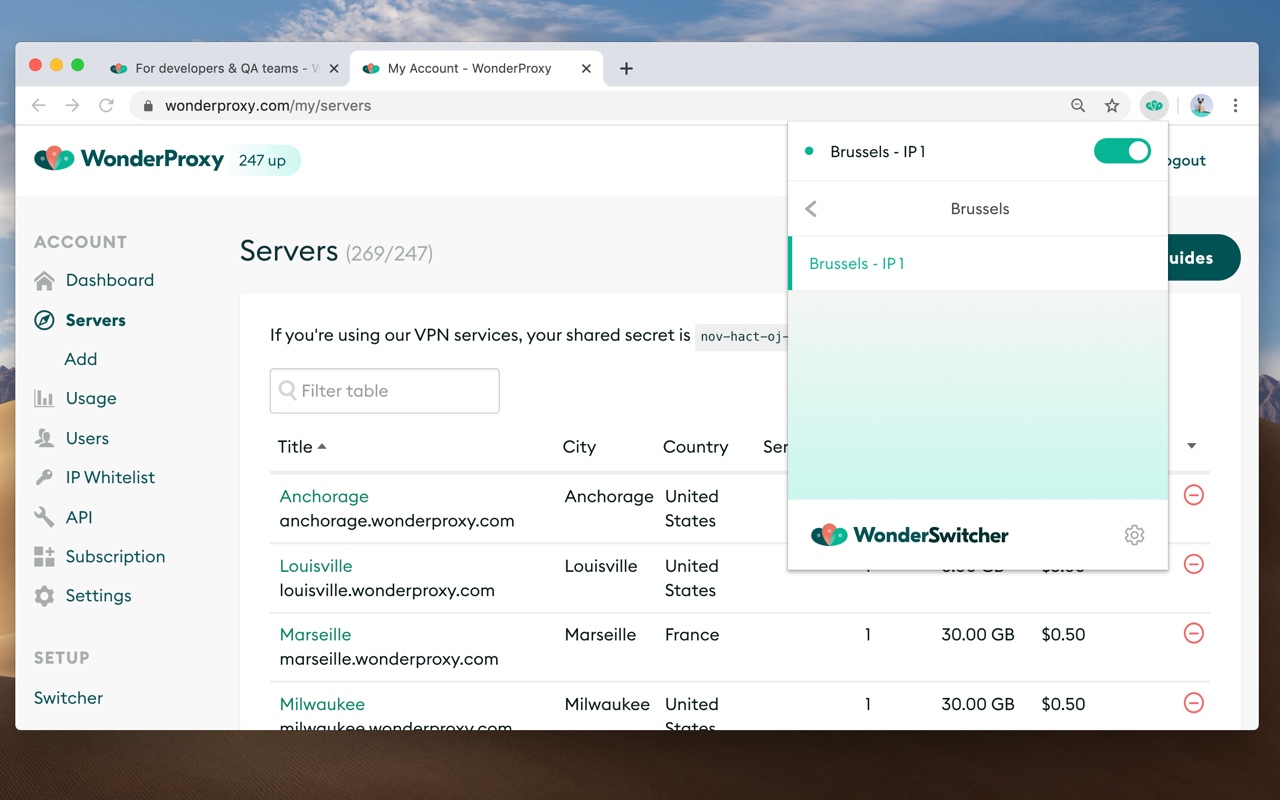The height and width of the screenshot is (800, 1280).
Task: Click the IP Whitelist key icon
Action: [x=44, y=477]
